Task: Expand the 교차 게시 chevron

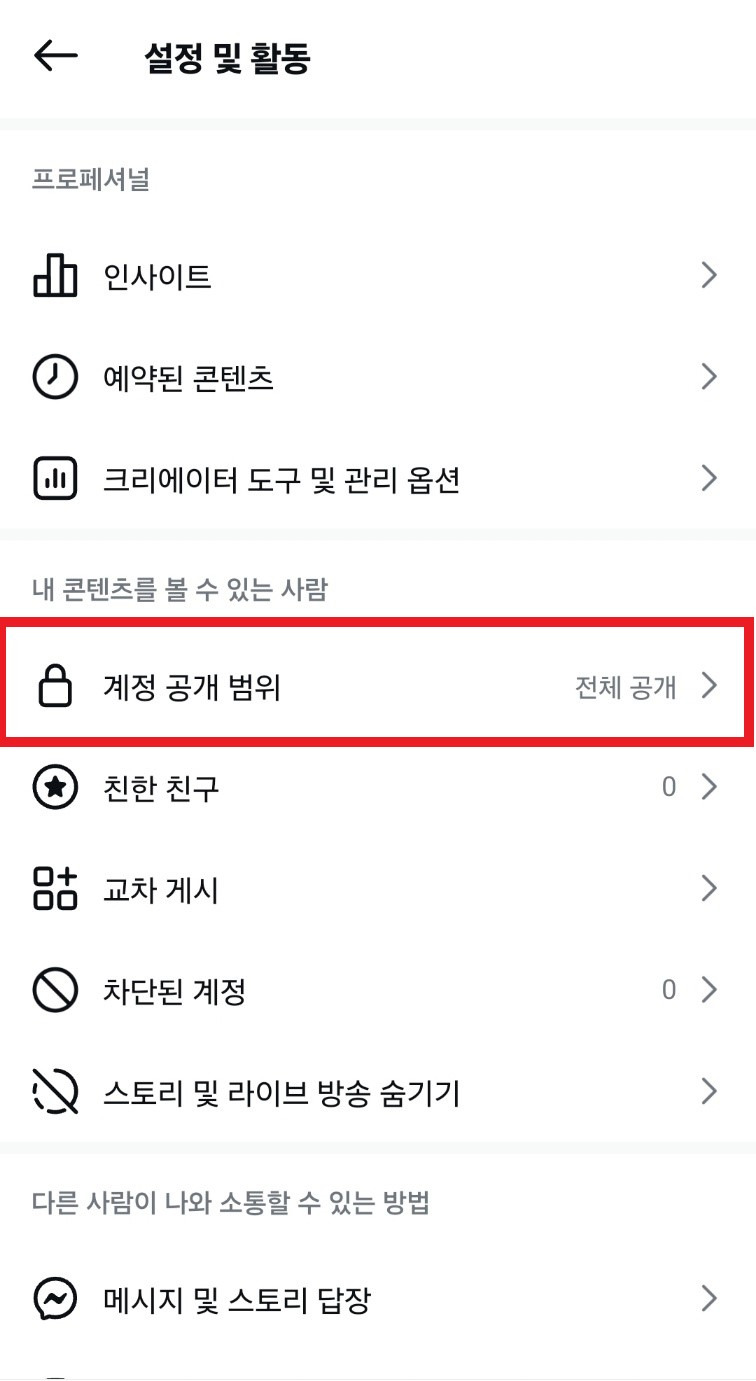Action: pyautogui.click(x=709, y=889)
